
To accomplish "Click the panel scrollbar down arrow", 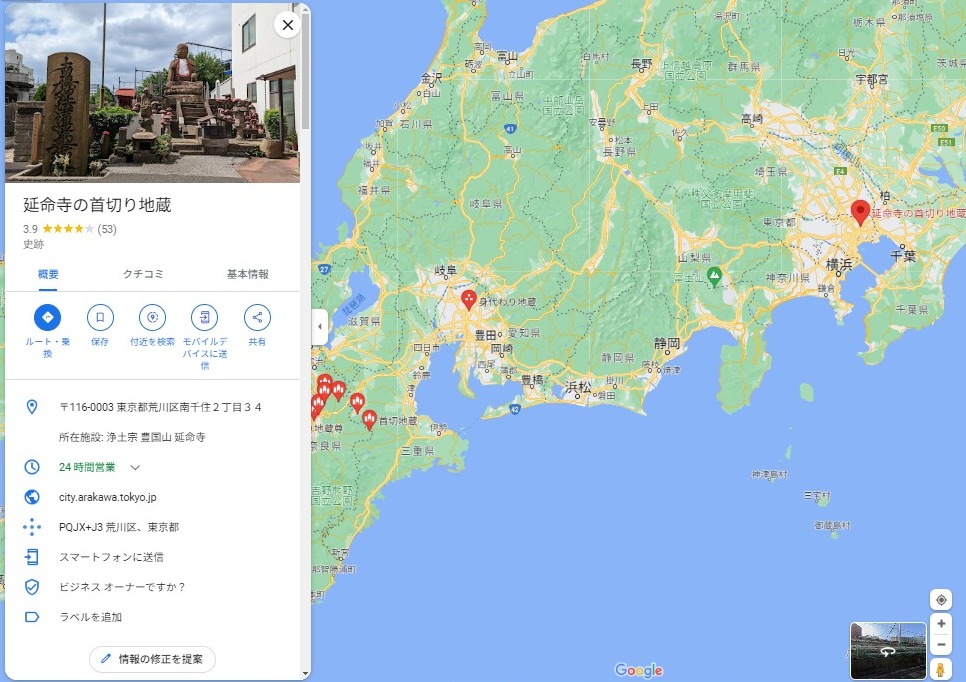I will 305,675.
